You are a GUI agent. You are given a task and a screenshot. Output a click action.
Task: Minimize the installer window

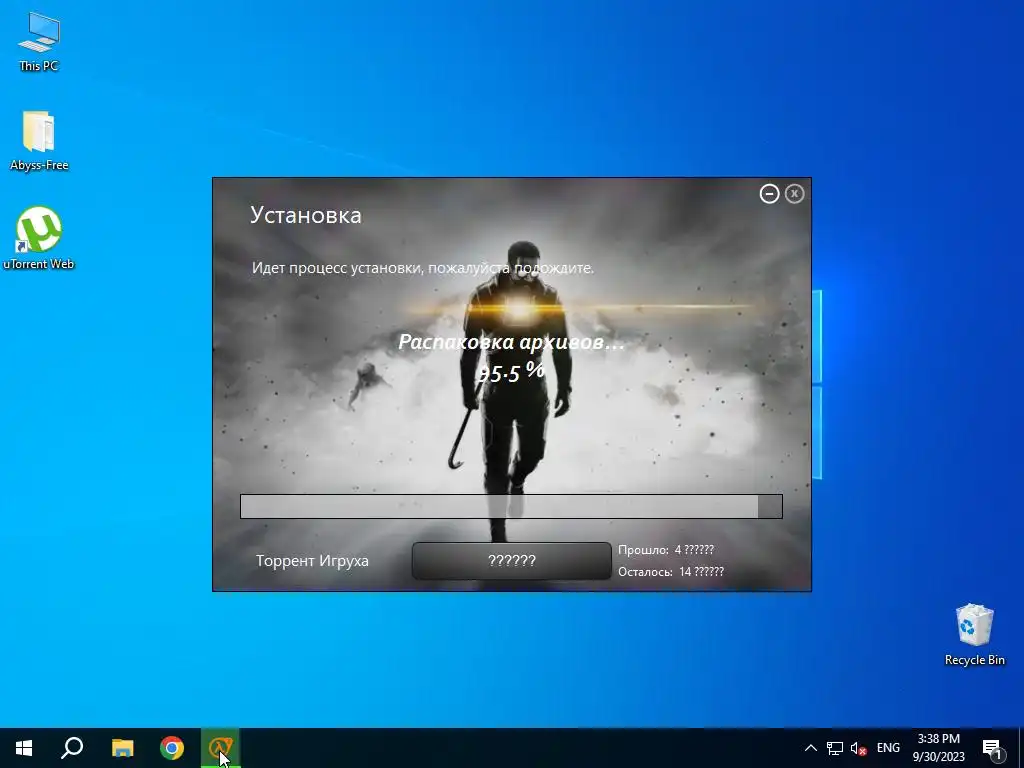(x=769, y=194)
